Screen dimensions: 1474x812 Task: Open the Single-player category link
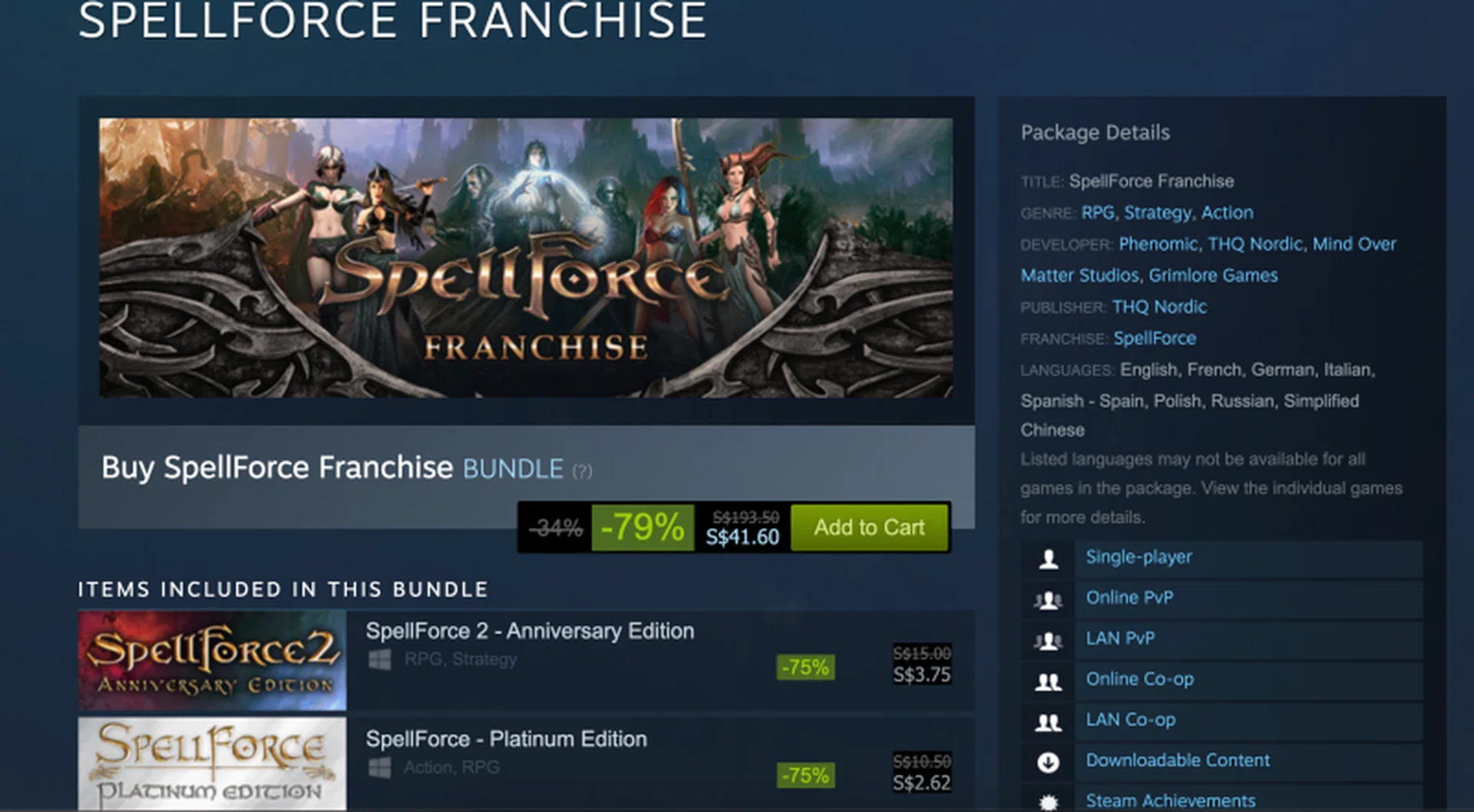(x=1139, y=557)
